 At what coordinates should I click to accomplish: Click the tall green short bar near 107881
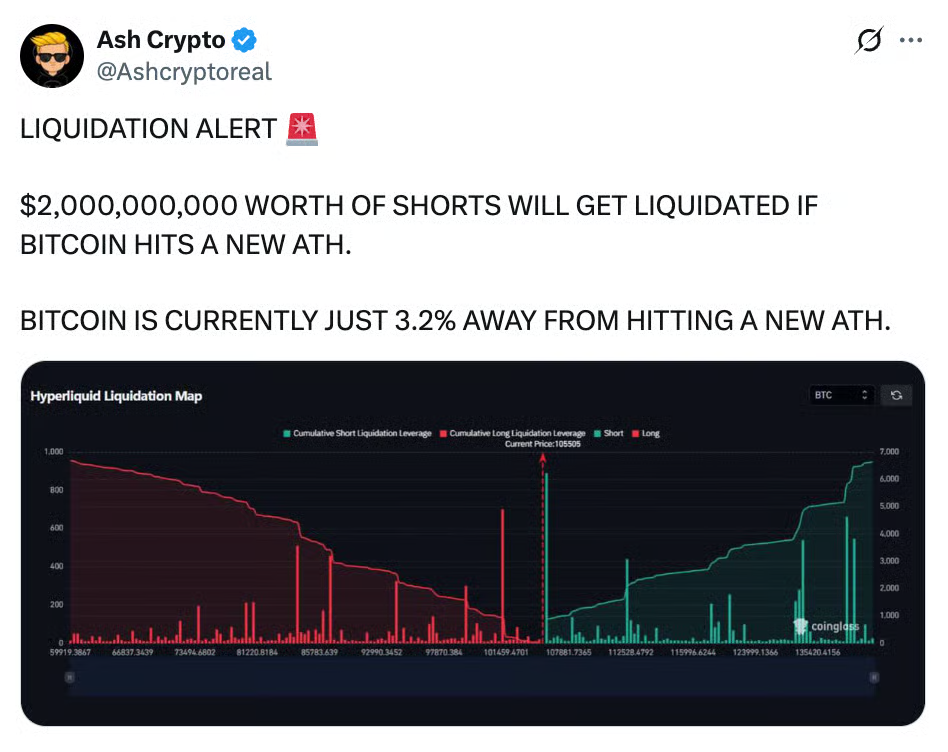coord(546,560)
